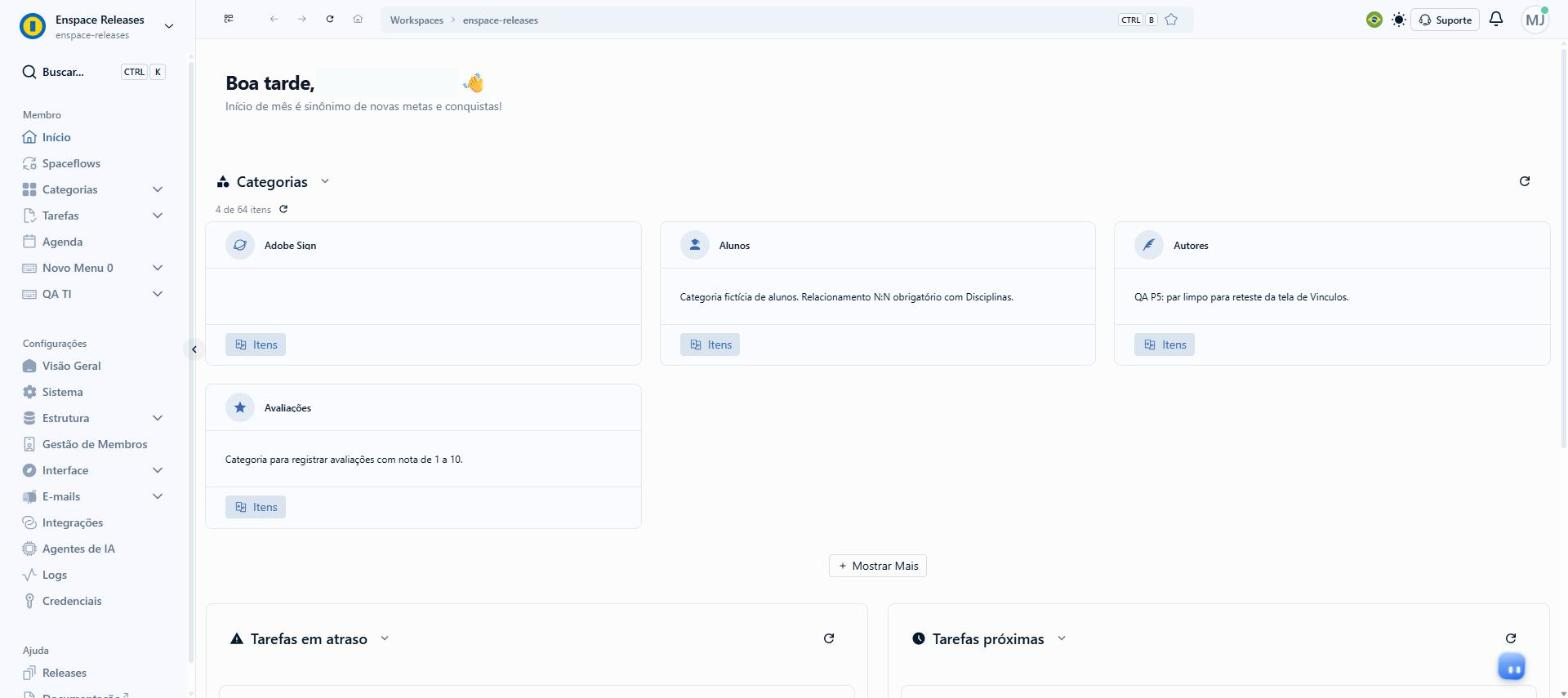Click the Alunos card description text
1568x698 pixels.
[x=847, y=297]
